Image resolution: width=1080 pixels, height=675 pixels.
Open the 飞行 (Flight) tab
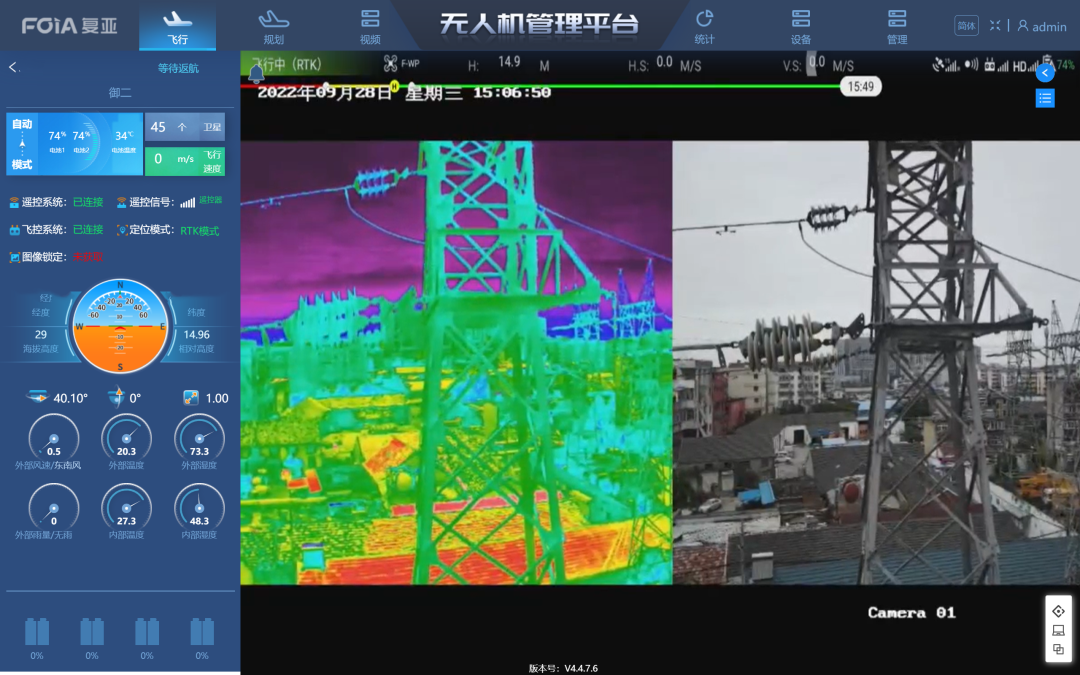point(177,27)
